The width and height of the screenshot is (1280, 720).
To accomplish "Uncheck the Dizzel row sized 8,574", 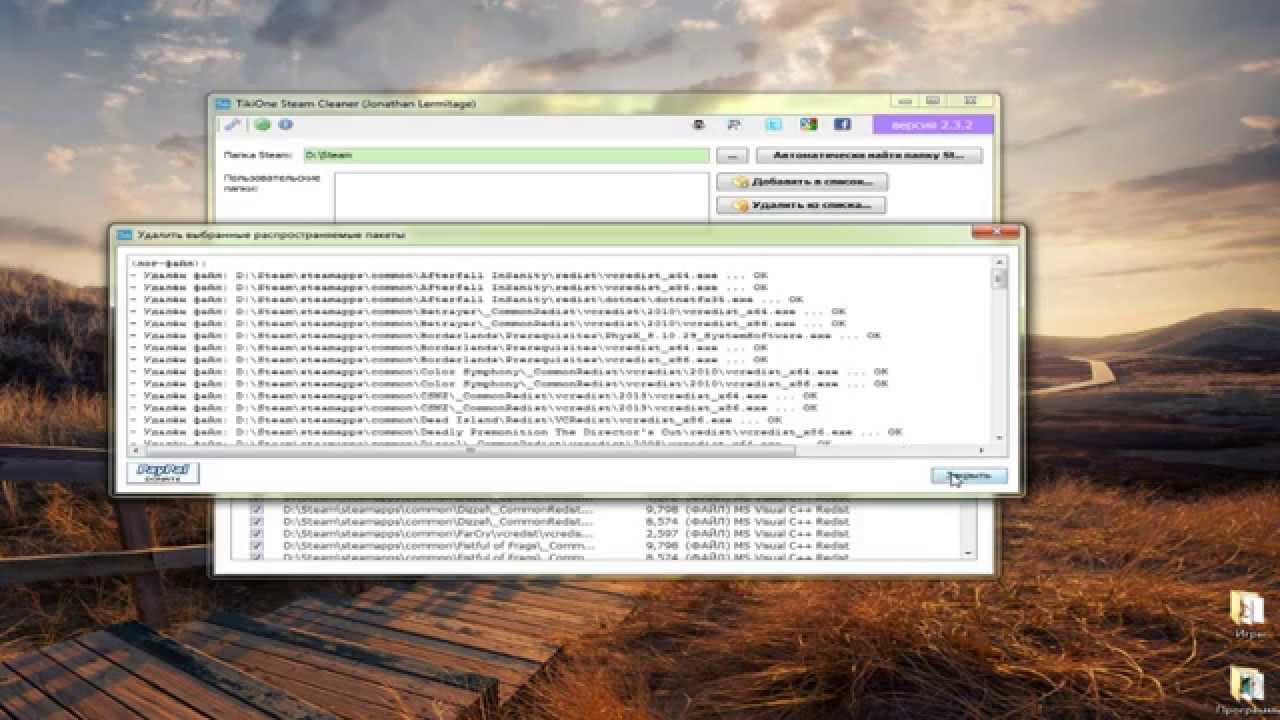I will [257, 522].
